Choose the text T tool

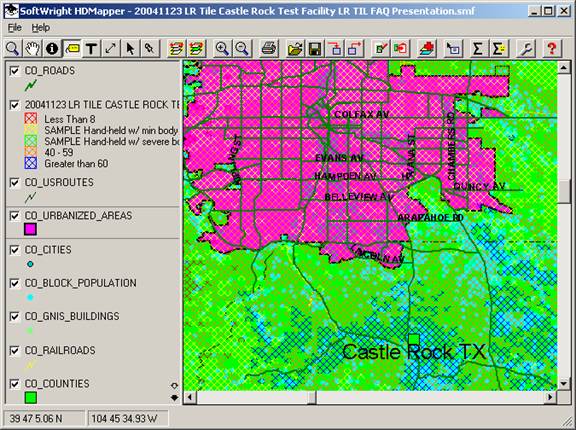point(91,48)
